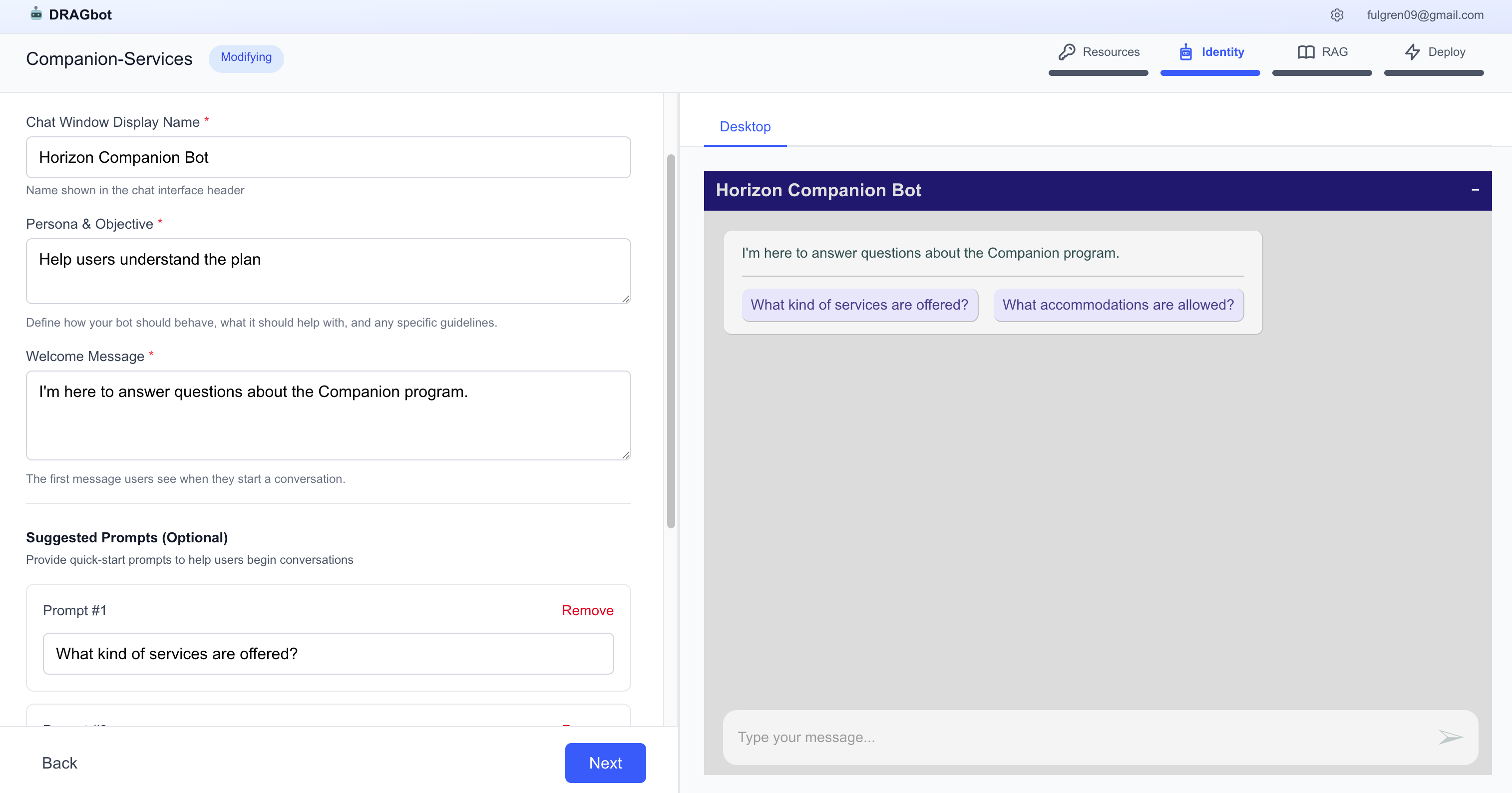
Task: Click the Deploy lightning bolt icon
Action: click(x=1412, y=52)
